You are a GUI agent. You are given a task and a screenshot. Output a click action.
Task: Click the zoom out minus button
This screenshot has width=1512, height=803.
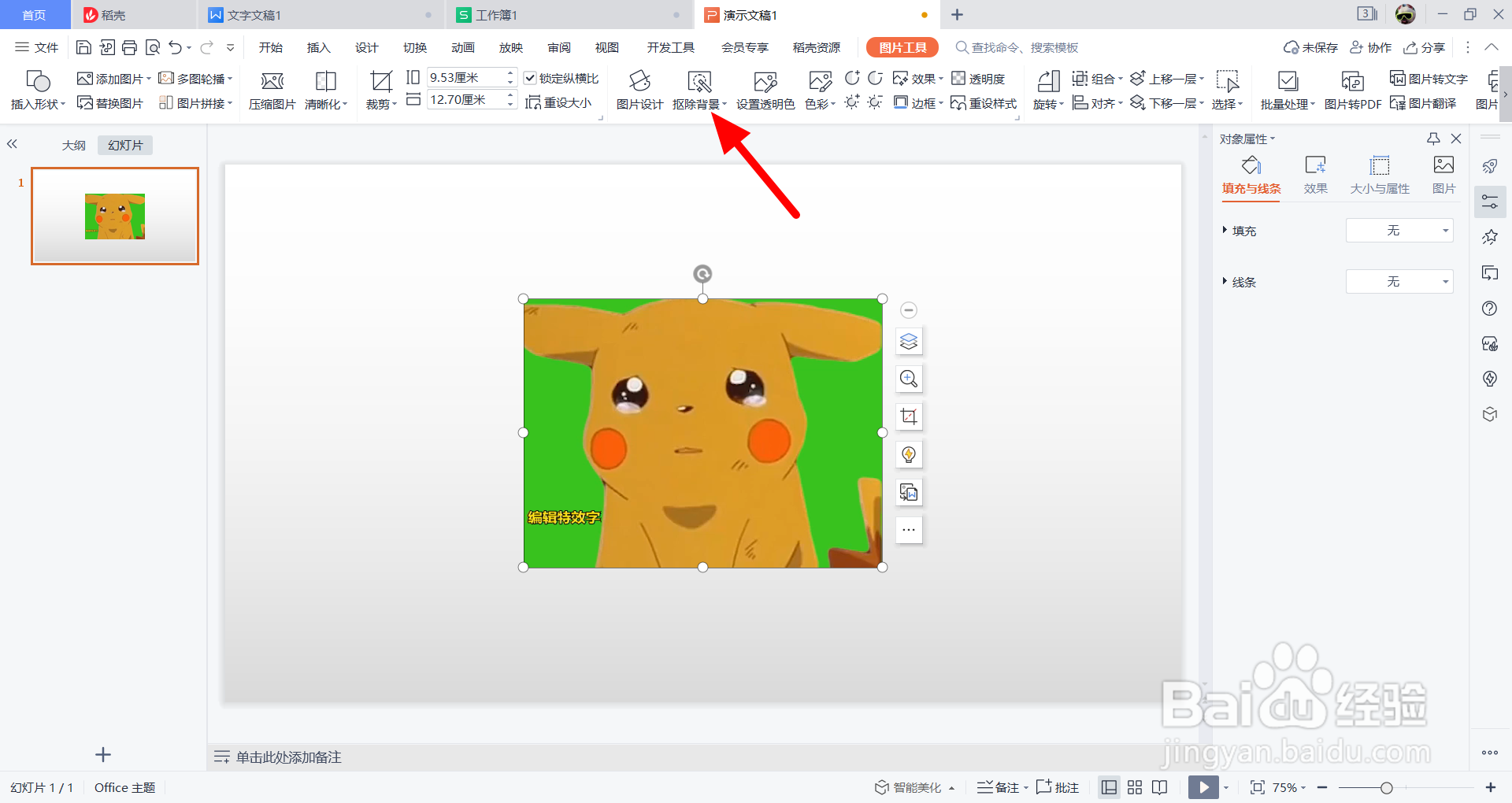point(1322,787)
